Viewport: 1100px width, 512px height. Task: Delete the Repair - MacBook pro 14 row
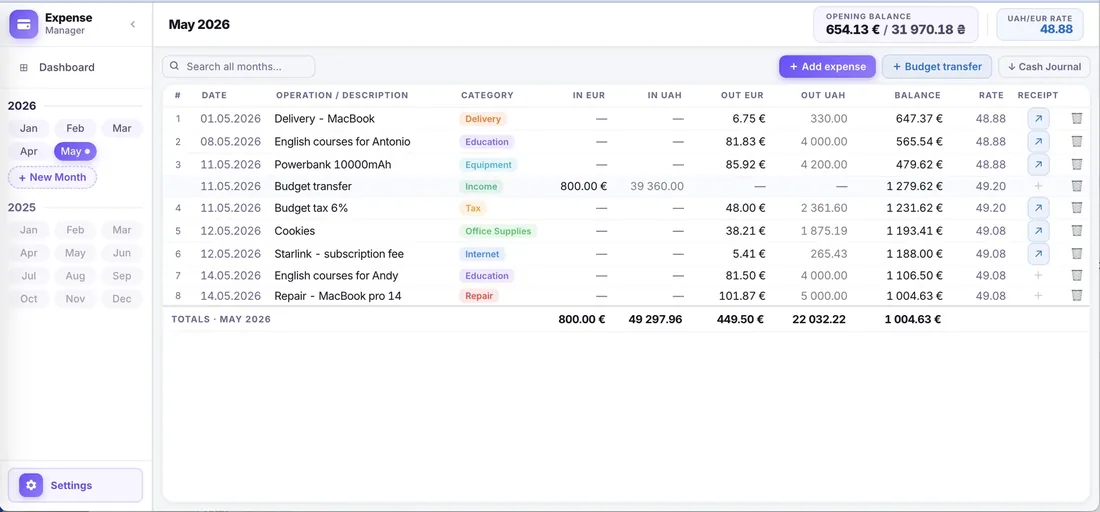tap(1077, 296)
